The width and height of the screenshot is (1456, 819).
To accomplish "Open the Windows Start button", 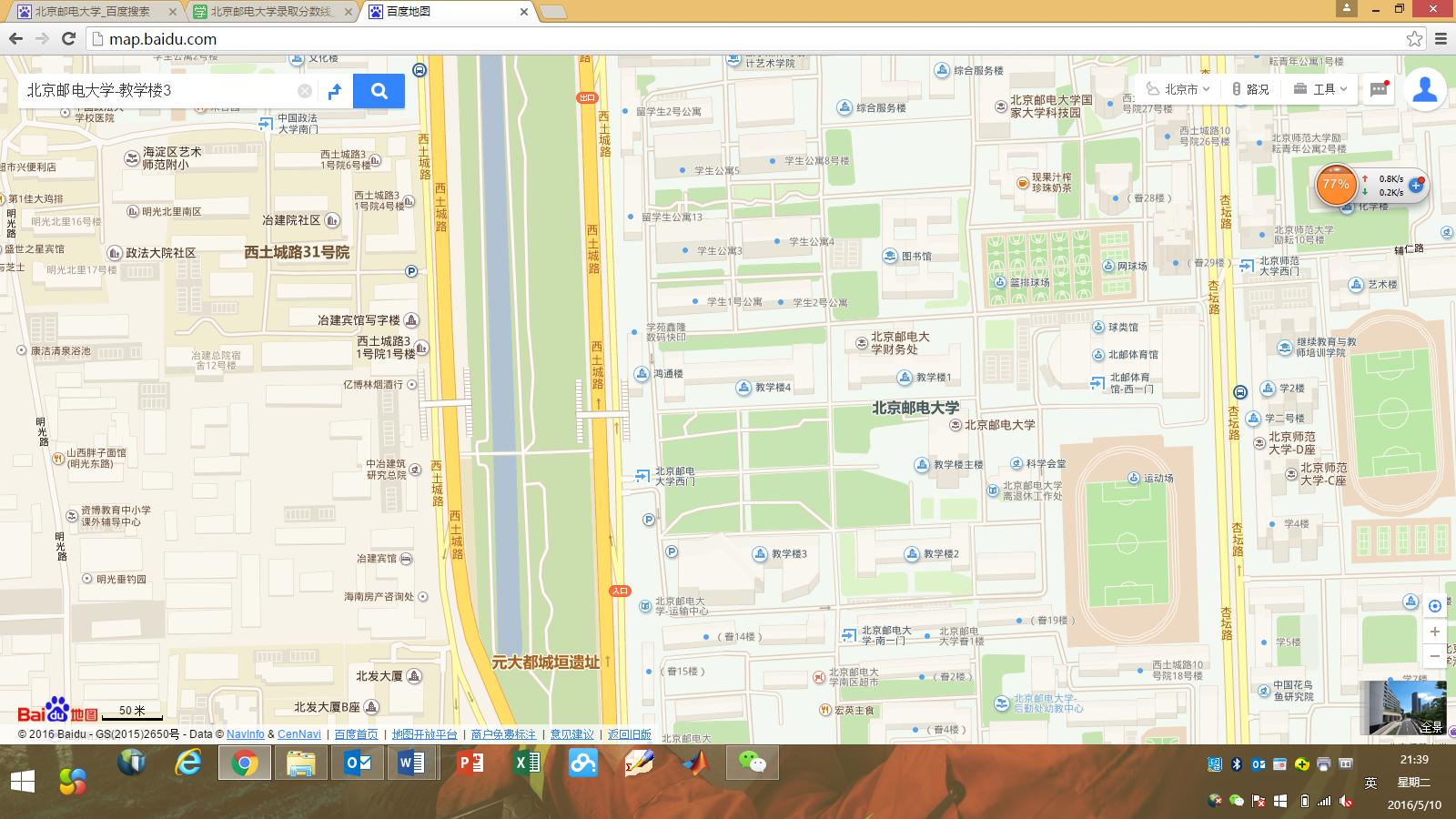I will [23, 782].
